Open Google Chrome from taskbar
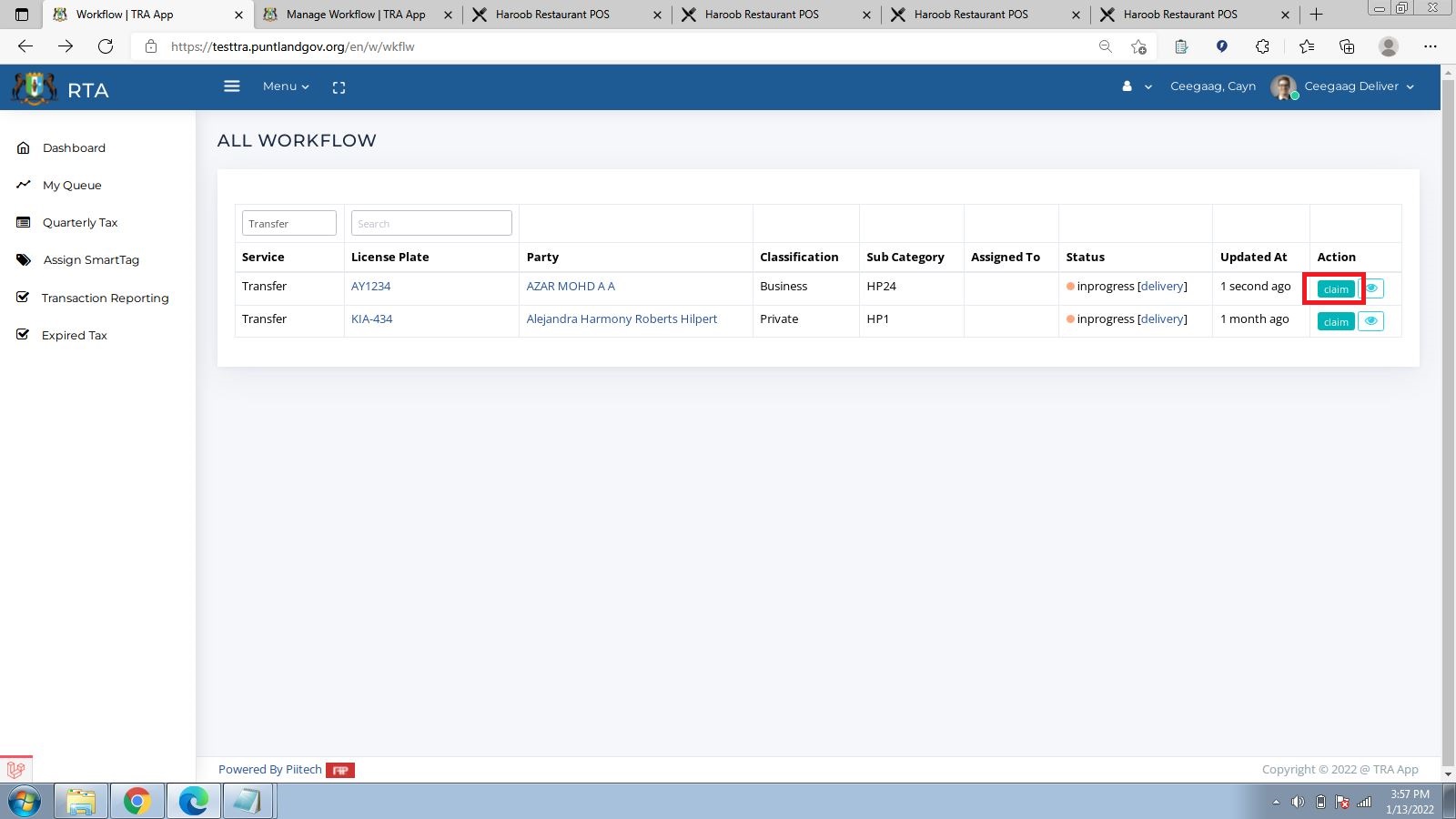Viewport: 1456px width, 819px height. point(137,802)
